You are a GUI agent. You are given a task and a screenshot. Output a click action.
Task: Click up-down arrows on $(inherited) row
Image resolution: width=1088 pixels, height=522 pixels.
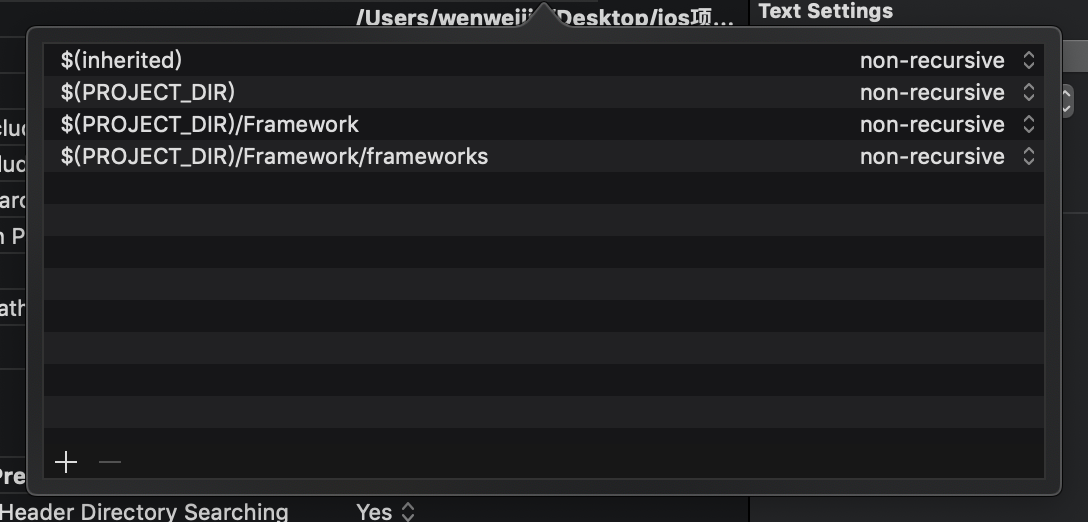point(1028,61)
